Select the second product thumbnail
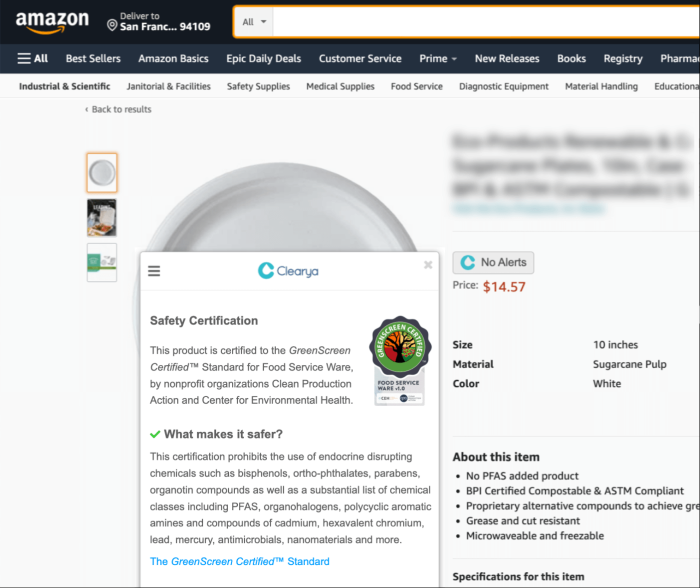Screen dimensions: 700x588 (102, 218)
